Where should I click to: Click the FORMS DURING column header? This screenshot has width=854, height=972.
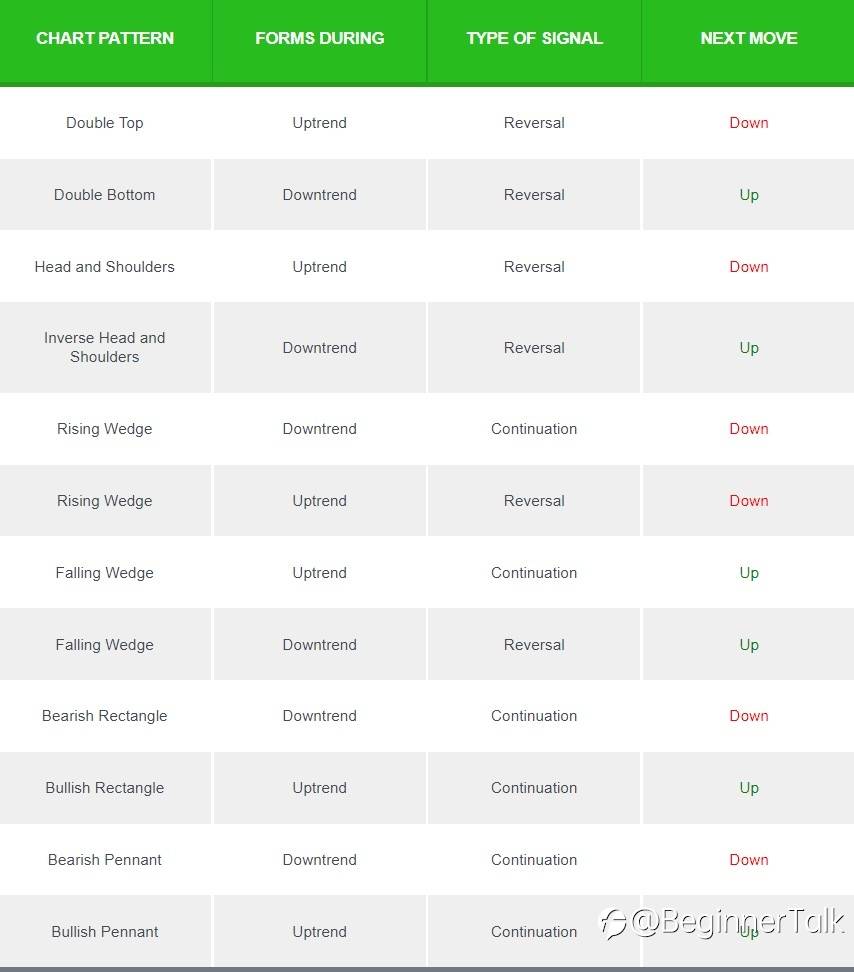[x=320, y=38]
